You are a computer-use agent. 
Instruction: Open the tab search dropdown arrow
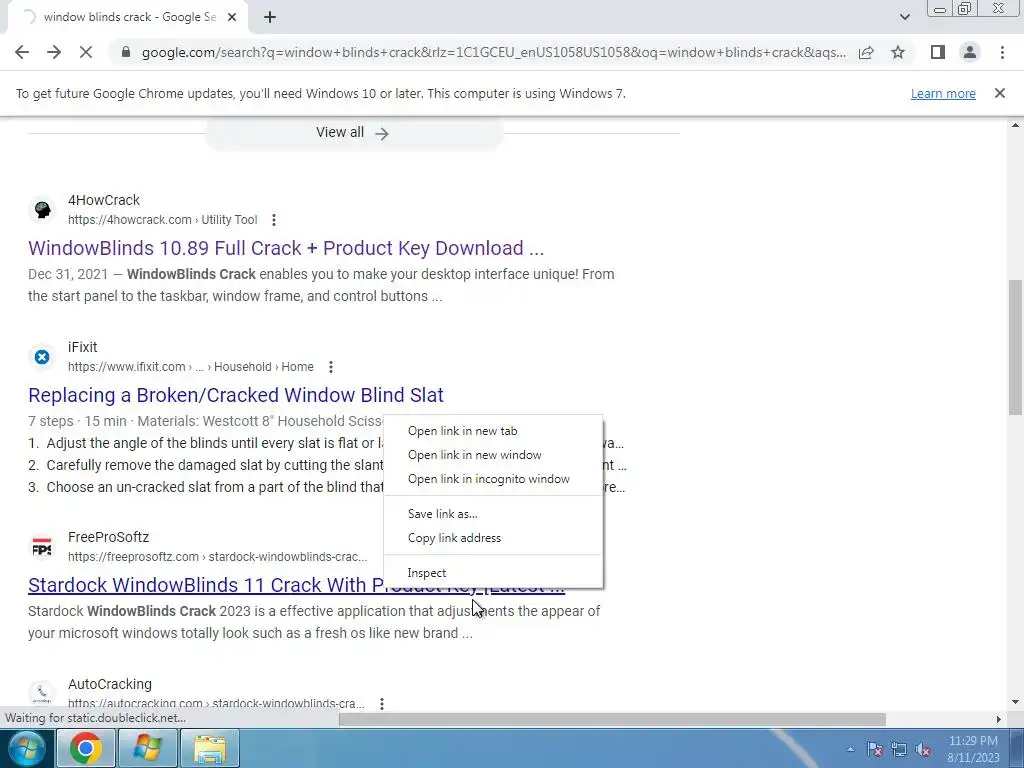(x=904, y=17)
